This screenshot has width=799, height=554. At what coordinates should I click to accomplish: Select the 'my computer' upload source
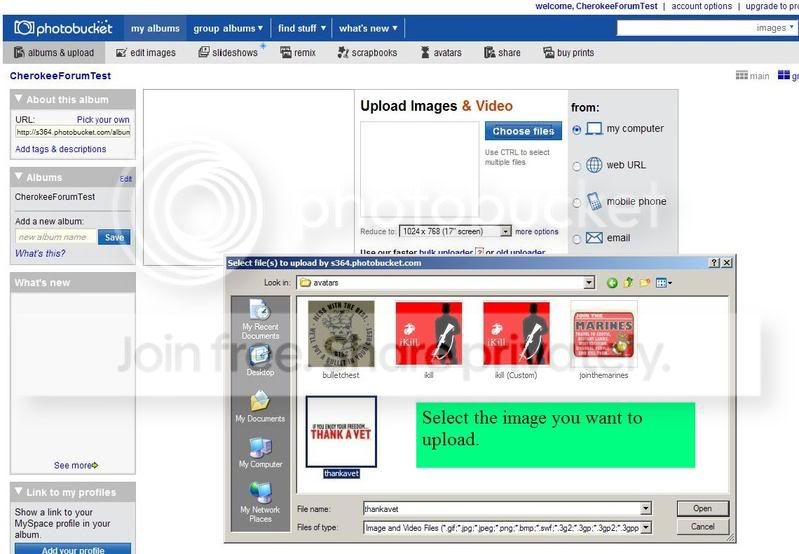[577, 130]
